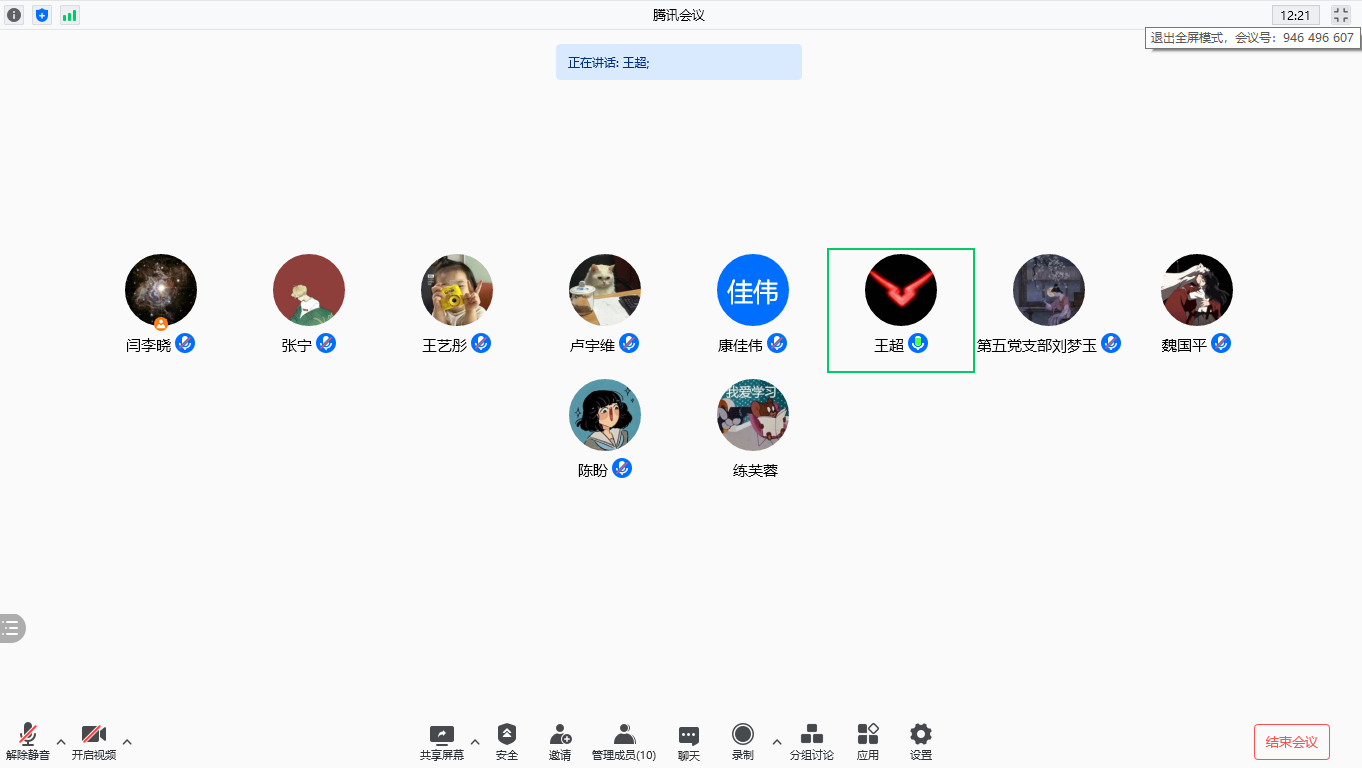Click the blue security shield icon
Image resolution: width=1362 pixels, height=768 pixels.
(x=42, y=15)
